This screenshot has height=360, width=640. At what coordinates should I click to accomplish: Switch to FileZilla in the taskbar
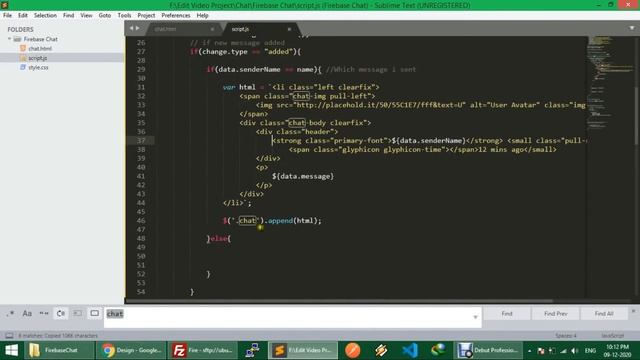(x=202, y=350)
